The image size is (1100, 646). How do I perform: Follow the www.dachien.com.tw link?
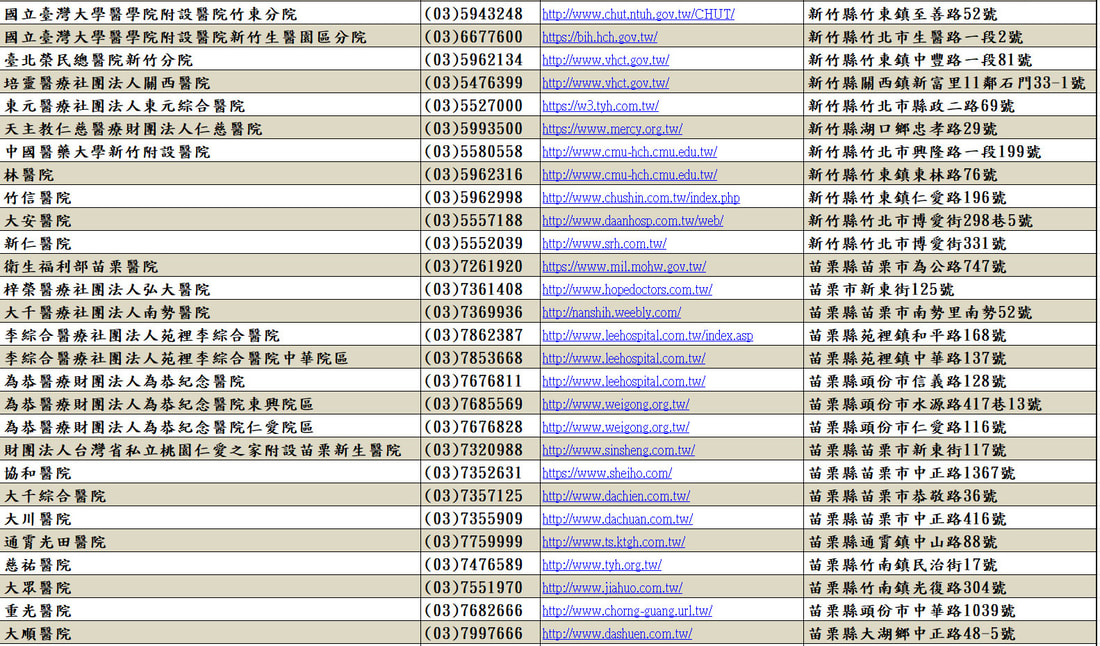616,497
